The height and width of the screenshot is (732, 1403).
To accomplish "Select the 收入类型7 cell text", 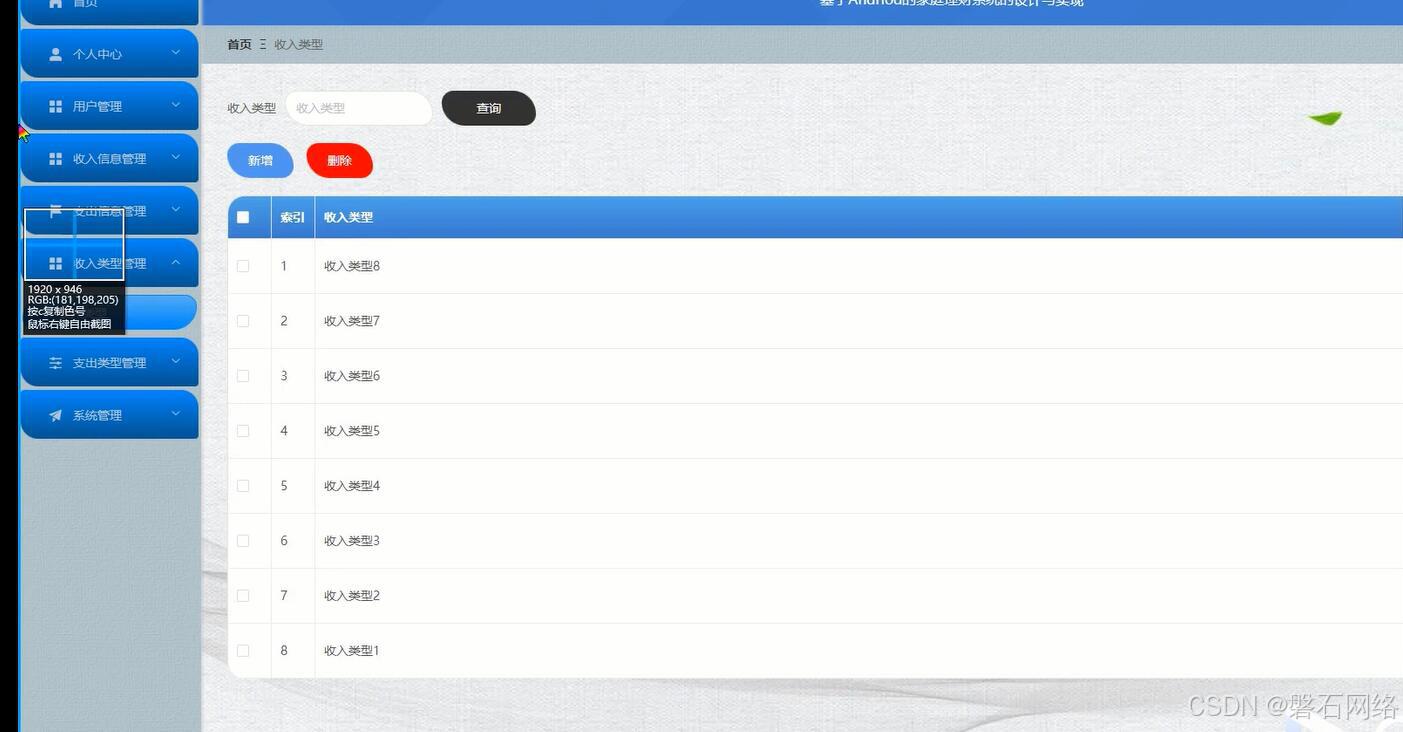I will (352, 321).
